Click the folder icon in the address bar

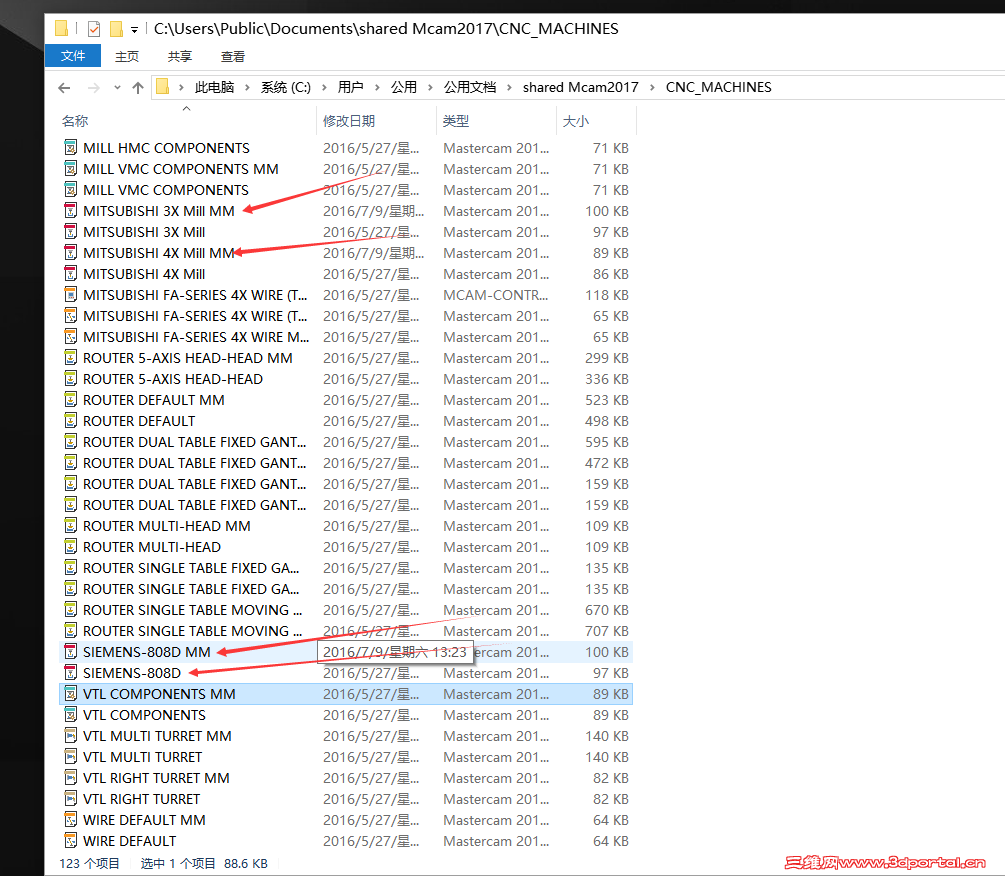click(x=163, y=87)
